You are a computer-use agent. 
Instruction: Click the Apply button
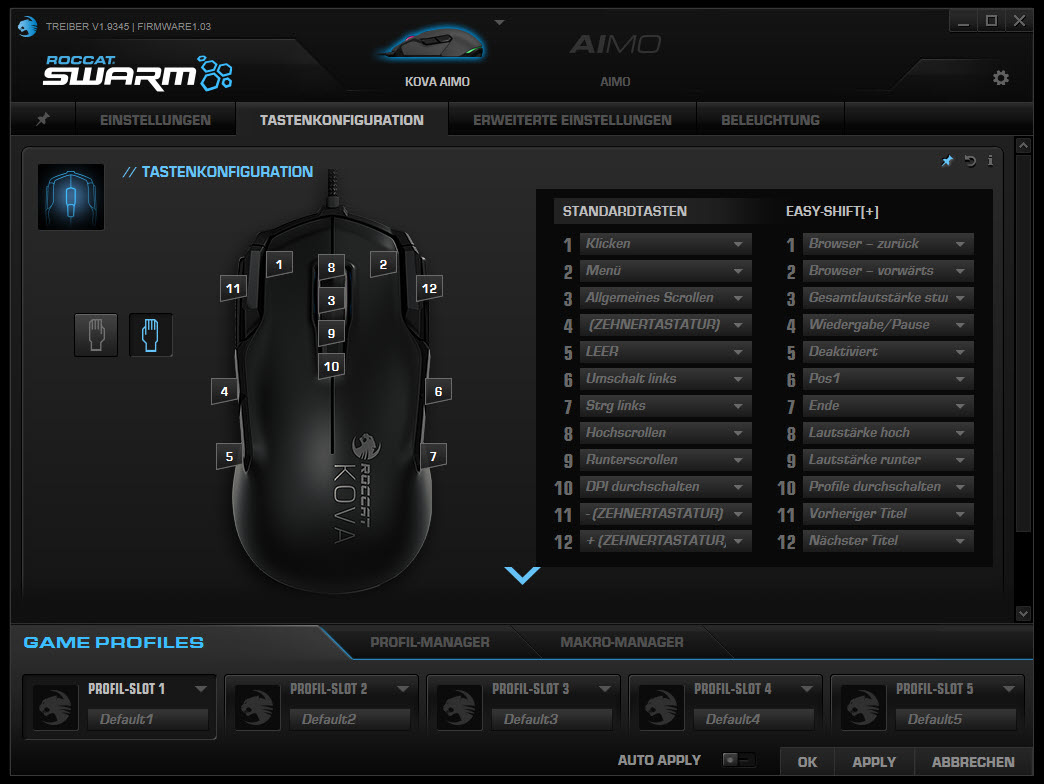[874, 761]
